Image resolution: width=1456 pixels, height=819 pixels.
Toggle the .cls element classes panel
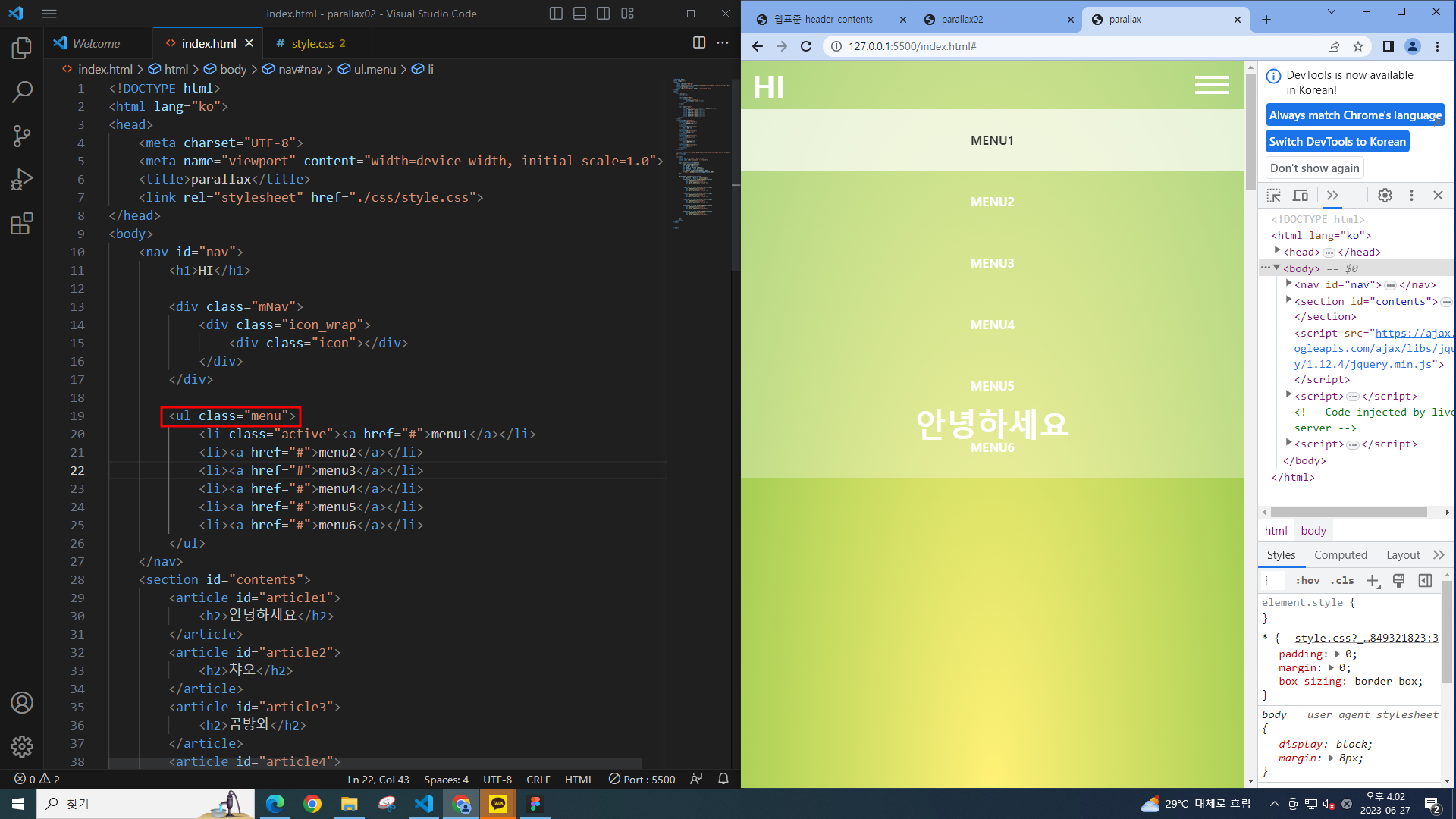coord(1342,581)
